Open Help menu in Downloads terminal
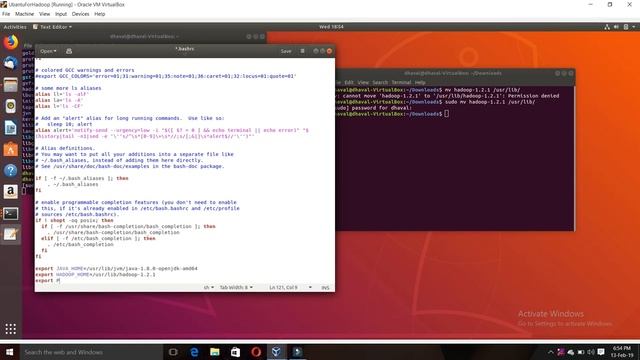Viewport: 640px width, 360px height. pyautogui.click(x=420, y=82)
